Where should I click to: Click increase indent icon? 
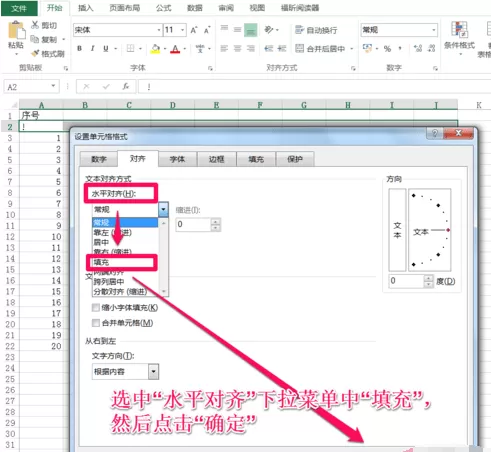tap(282, 49)
